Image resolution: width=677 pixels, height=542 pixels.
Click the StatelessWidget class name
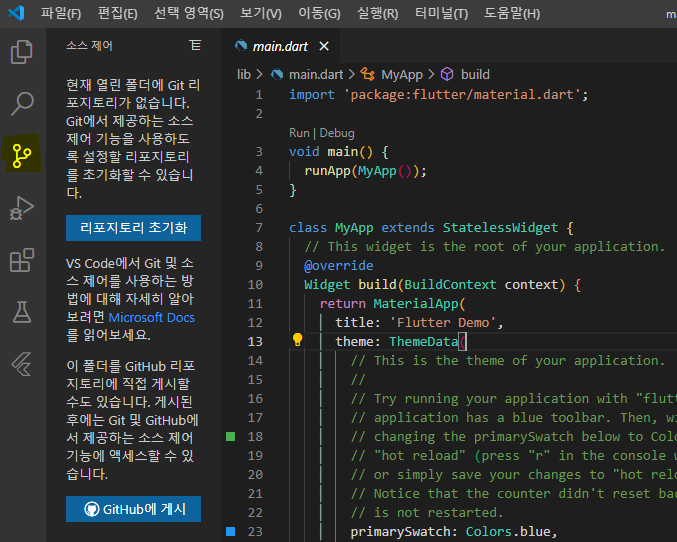500,228
